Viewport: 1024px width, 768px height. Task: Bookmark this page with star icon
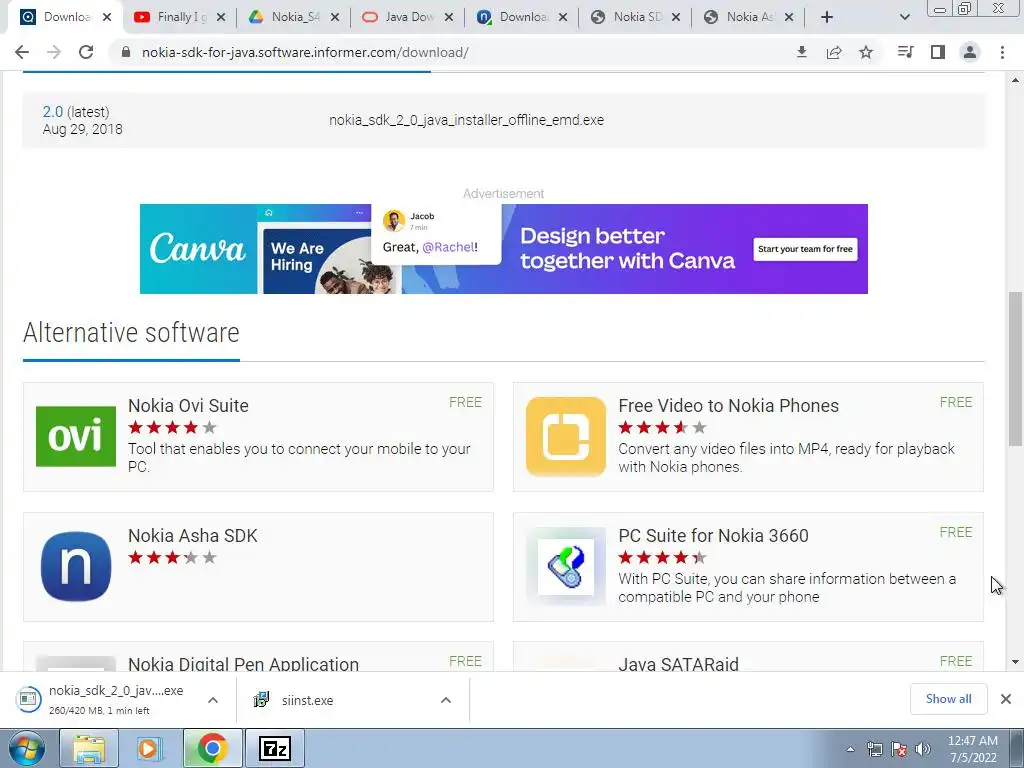coord(866,52)
